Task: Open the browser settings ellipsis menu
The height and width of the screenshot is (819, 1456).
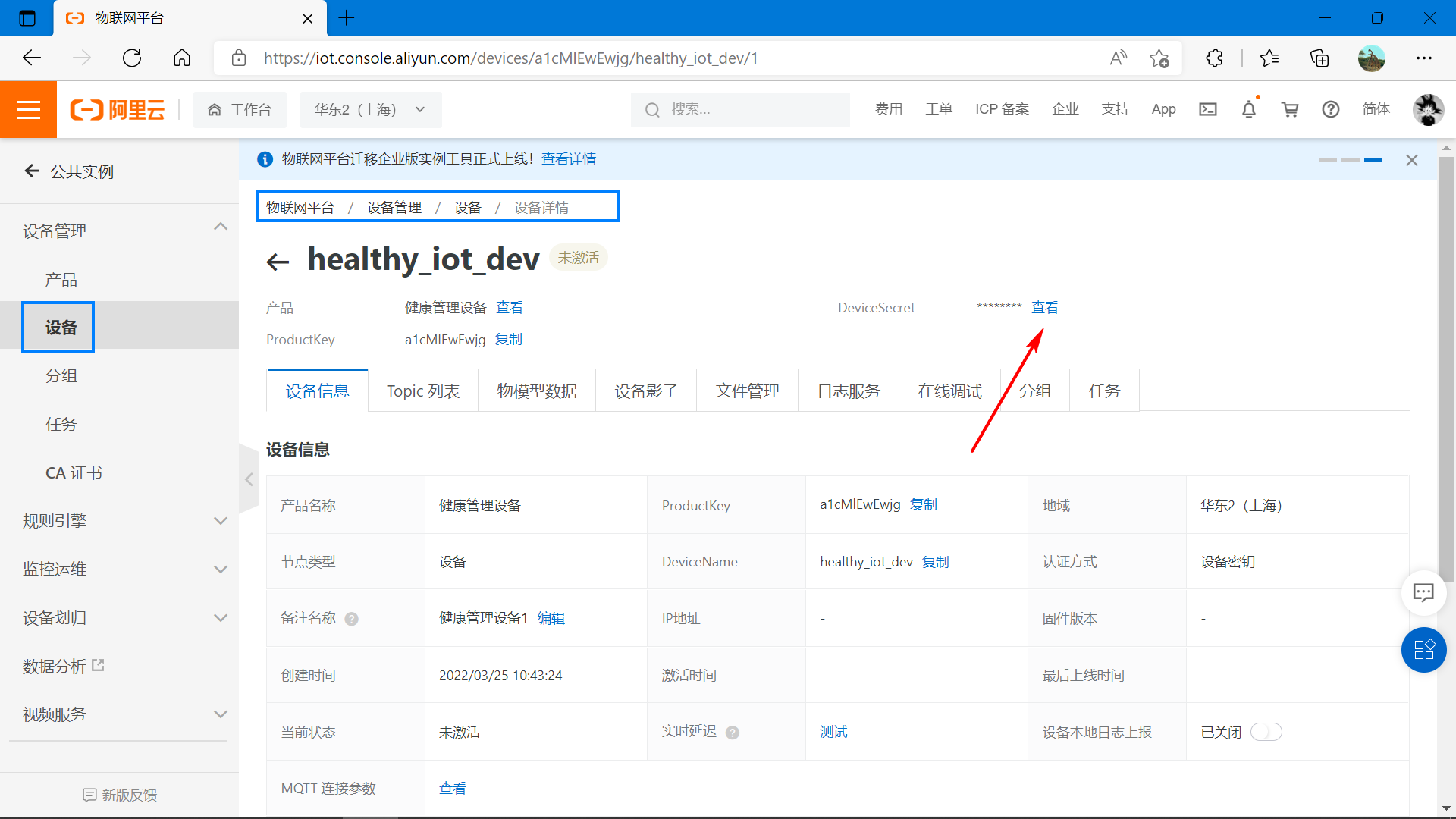Action: point(1424,58)
